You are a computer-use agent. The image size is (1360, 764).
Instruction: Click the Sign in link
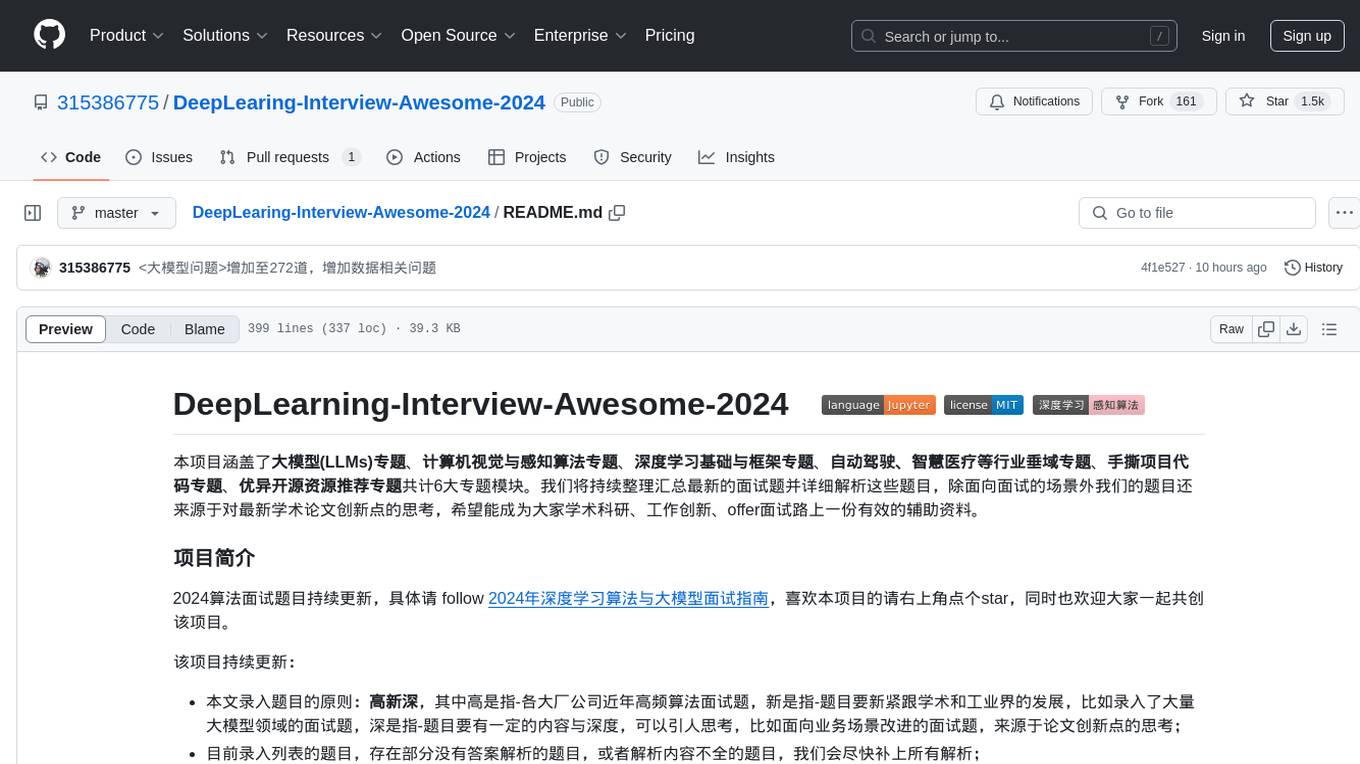coord(1223,36)
